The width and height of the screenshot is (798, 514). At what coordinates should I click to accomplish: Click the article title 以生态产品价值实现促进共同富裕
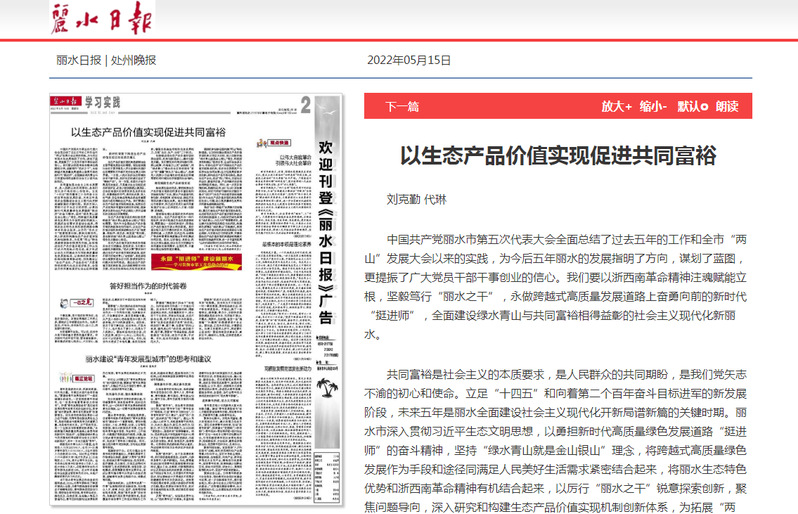(558, 155)
